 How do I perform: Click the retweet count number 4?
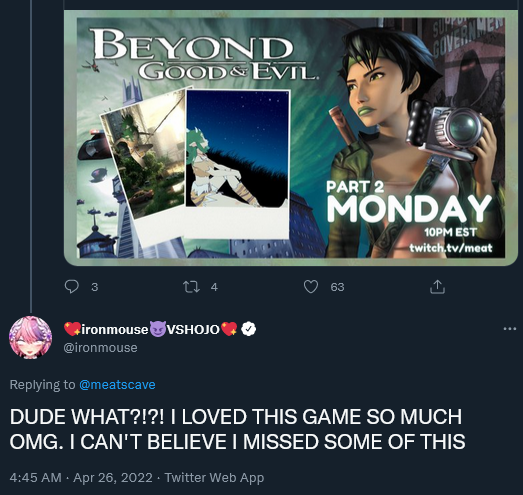[214, 287]
